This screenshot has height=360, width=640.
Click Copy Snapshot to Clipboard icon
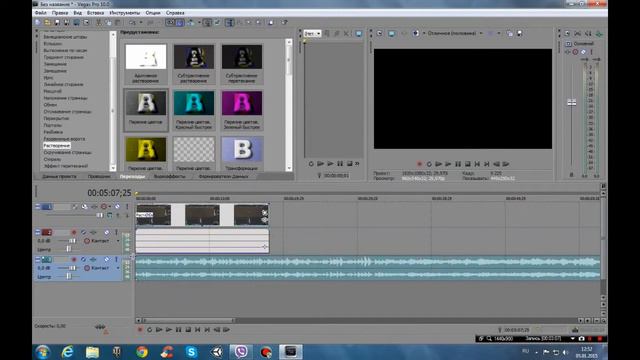(510, 33)
